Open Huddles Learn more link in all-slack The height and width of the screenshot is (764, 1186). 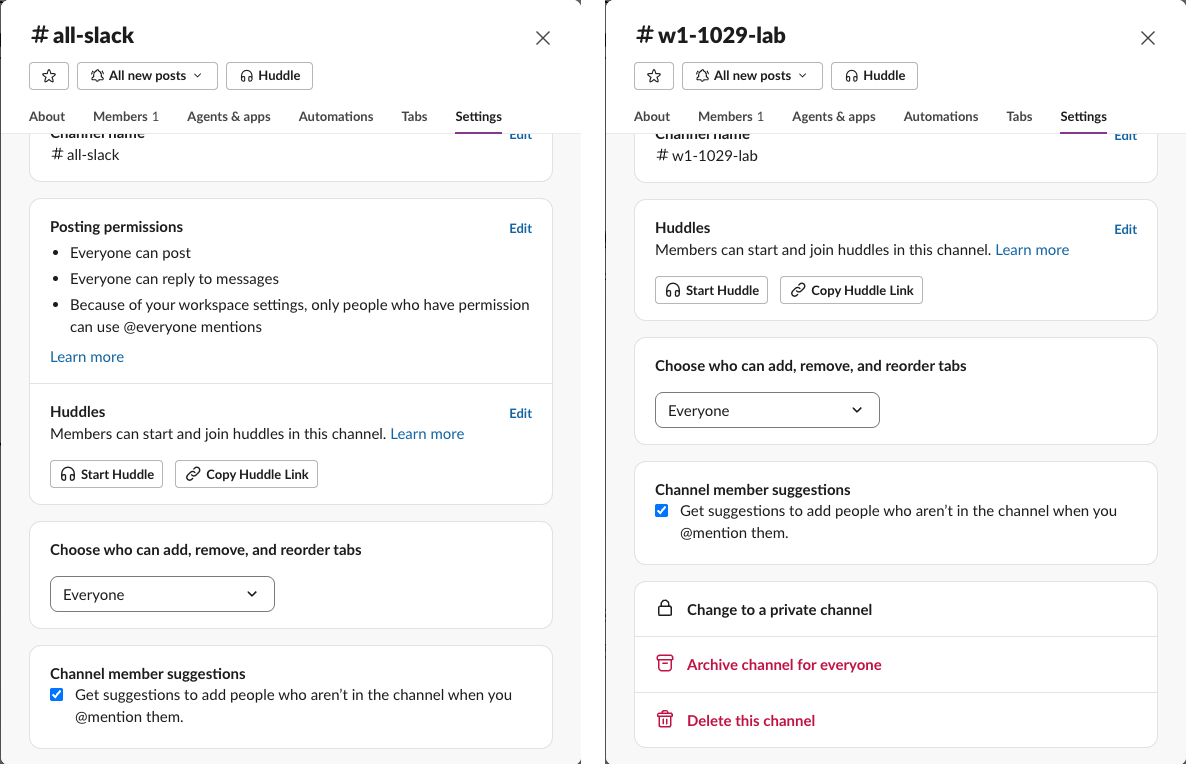coord(427,434)
